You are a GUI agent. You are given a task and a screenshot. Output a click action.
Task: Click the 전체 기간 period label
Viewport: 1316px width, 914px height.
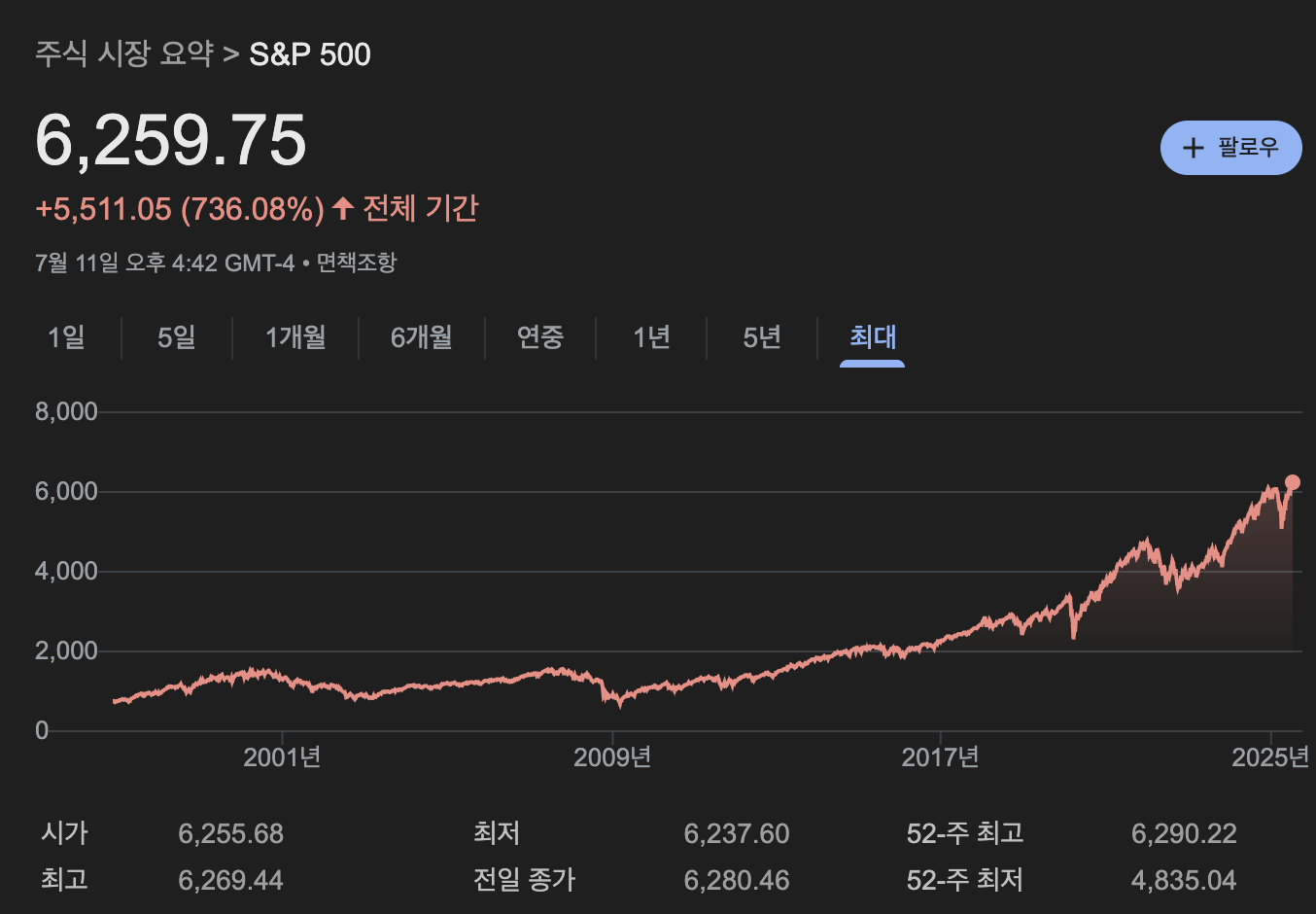(x=420, y=208)
